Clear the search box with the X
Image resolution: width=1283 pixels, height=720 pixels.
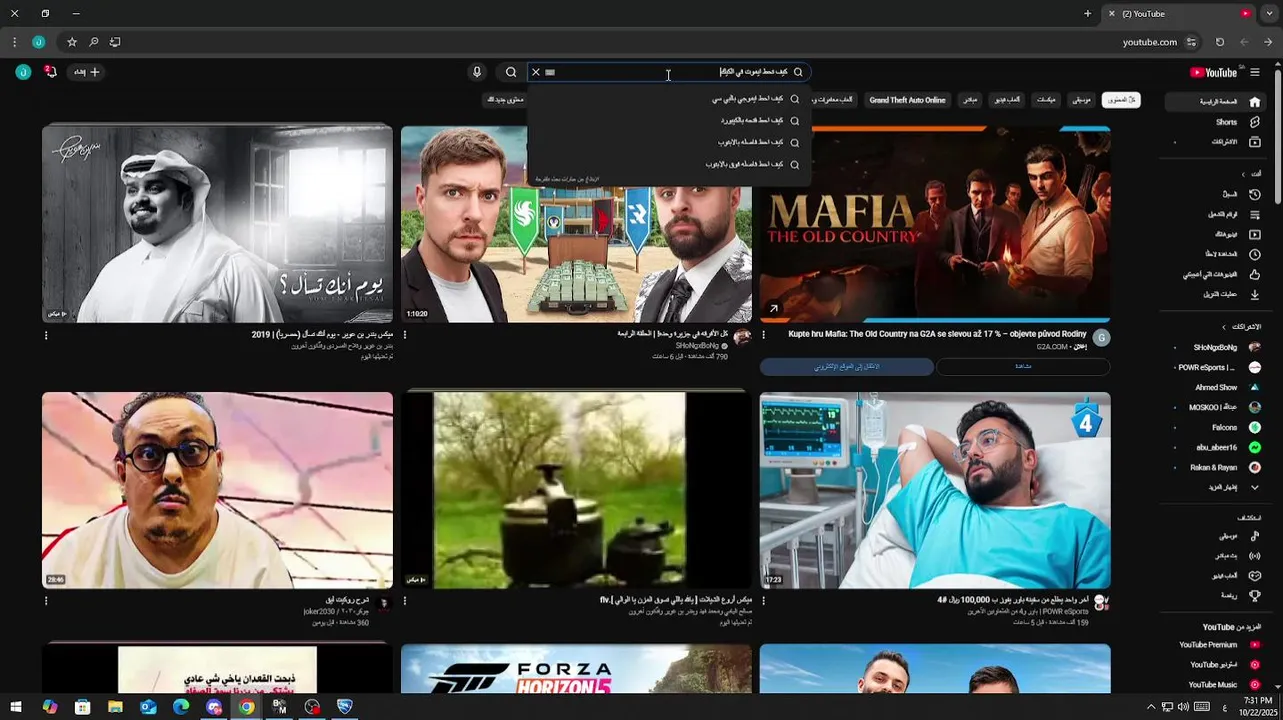pos(536,72)
